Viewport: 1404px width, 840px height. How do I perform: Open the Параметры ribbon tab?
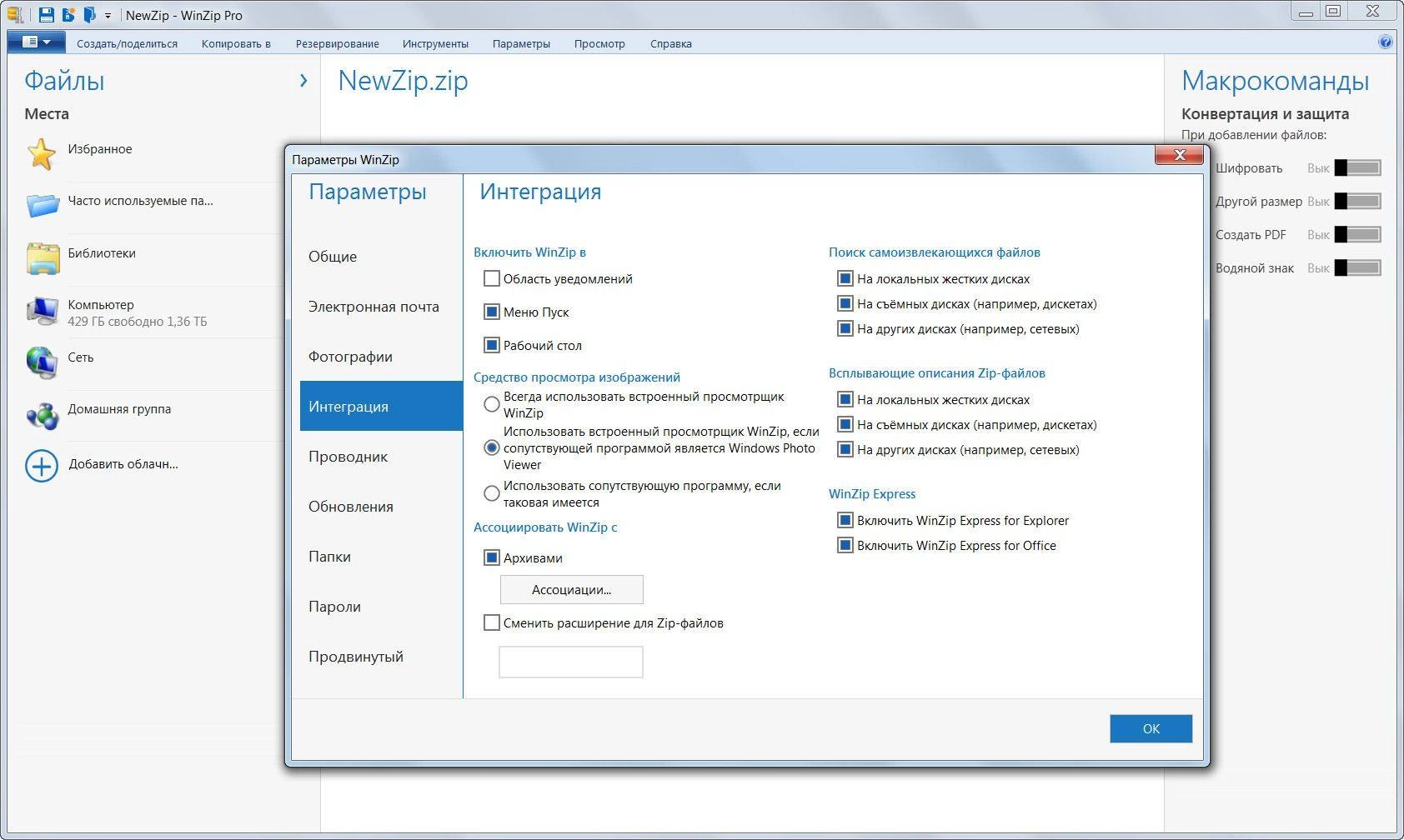tap(521, 43)
